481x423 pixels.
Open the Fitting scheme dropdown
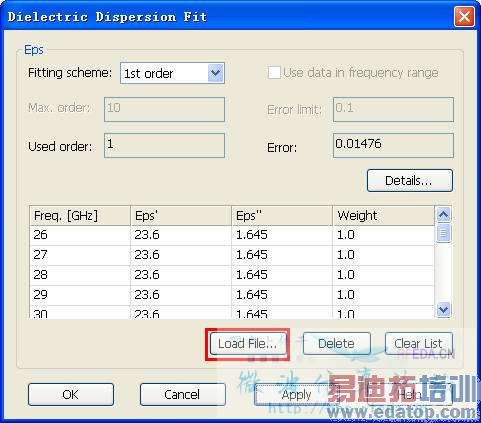point(172,73)
